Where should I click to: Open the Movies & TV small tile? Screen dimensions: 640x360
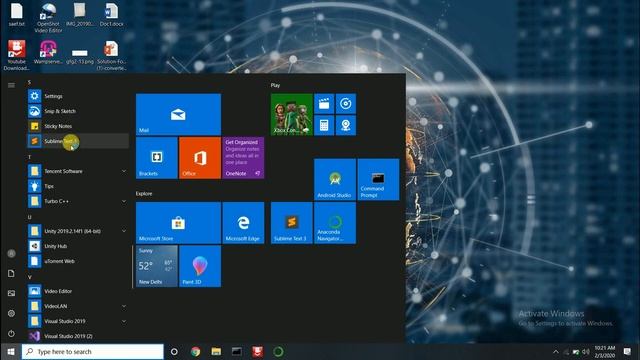tap(324, 104)
